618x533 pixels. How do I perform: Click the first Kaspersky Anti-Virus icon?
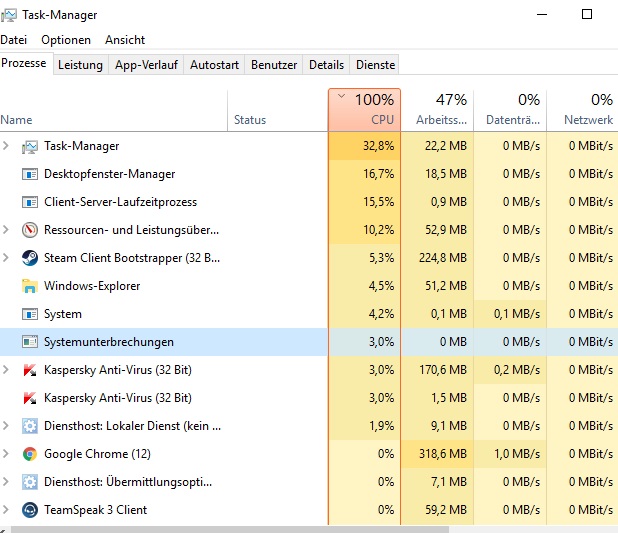point(29,370)
